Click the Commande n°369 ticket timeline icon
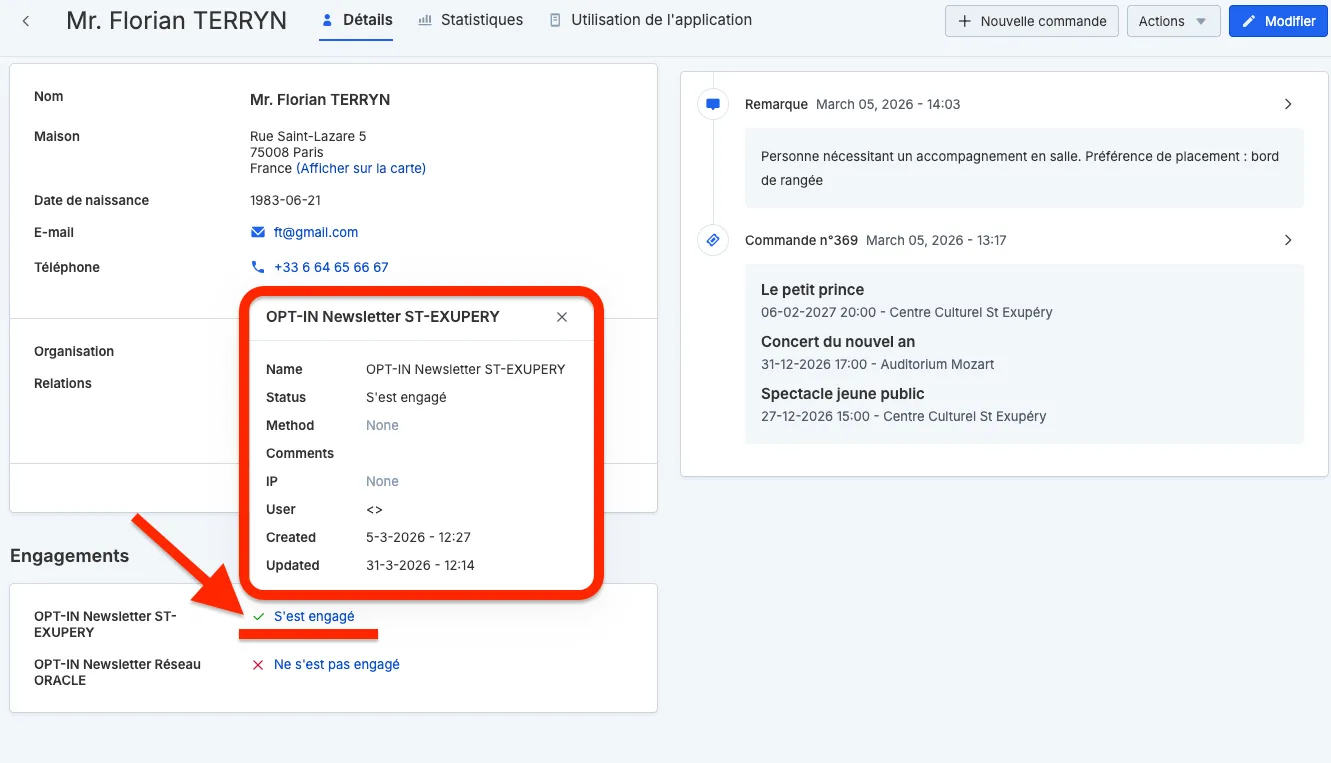Viewport: 1331px width, 763px height. click(713, 240)
